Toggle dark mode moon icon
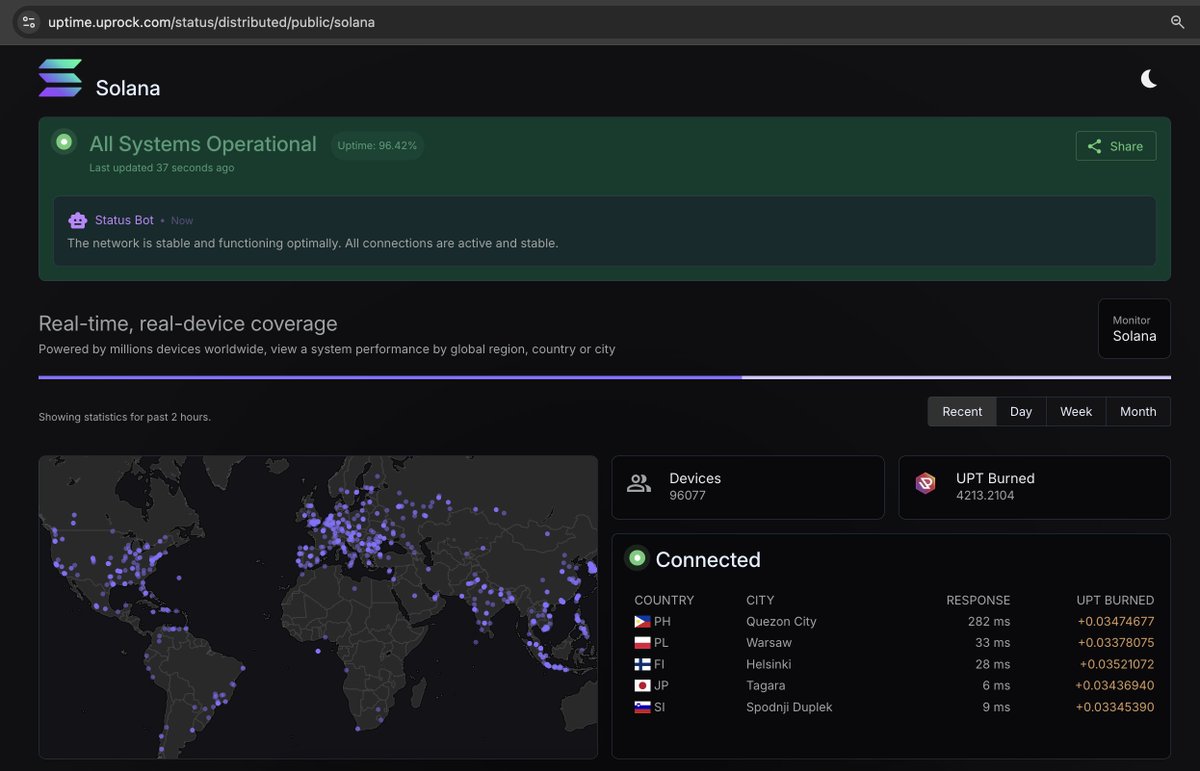The width and height of the screenshot is (1200, 771). (1149, 79)
